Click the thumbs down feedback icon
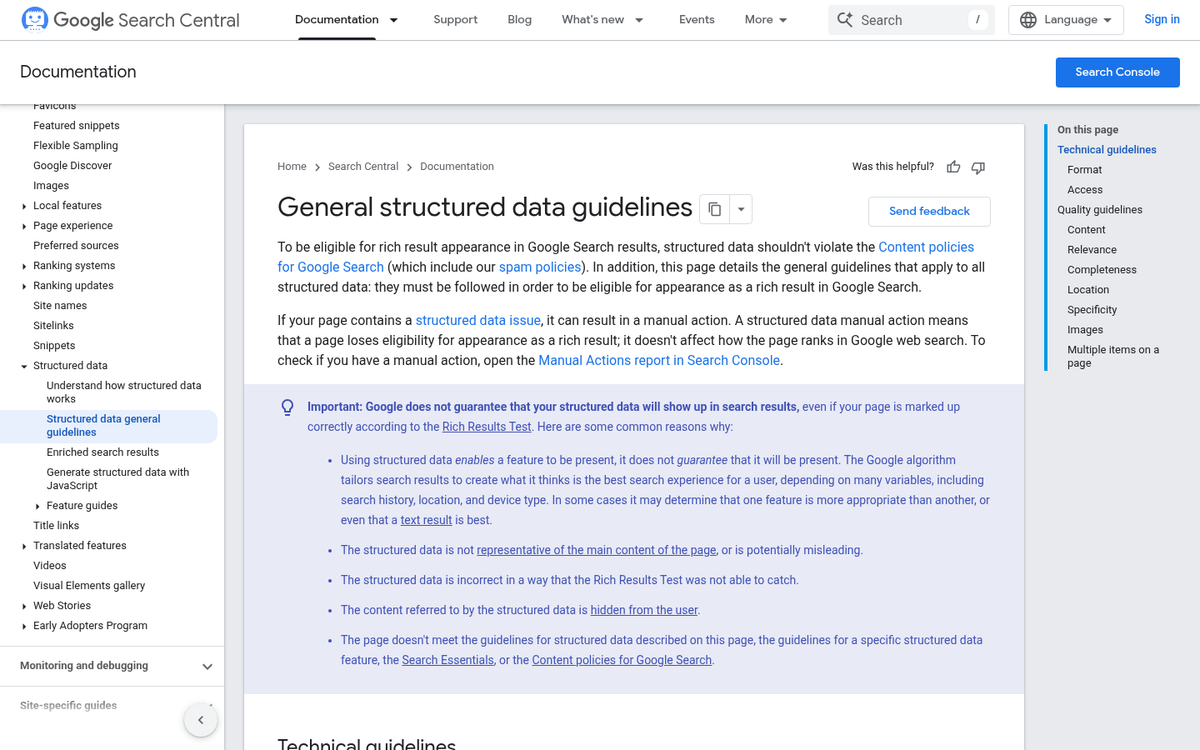The height and width of the screenshot is (750, 1200). click(x=978, y=167)
